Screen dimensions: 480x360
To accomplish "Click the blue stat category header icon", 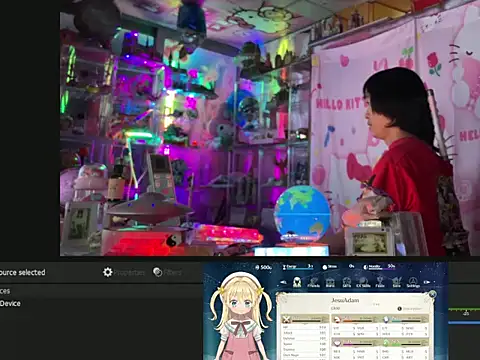I will [x=386, y=319].
